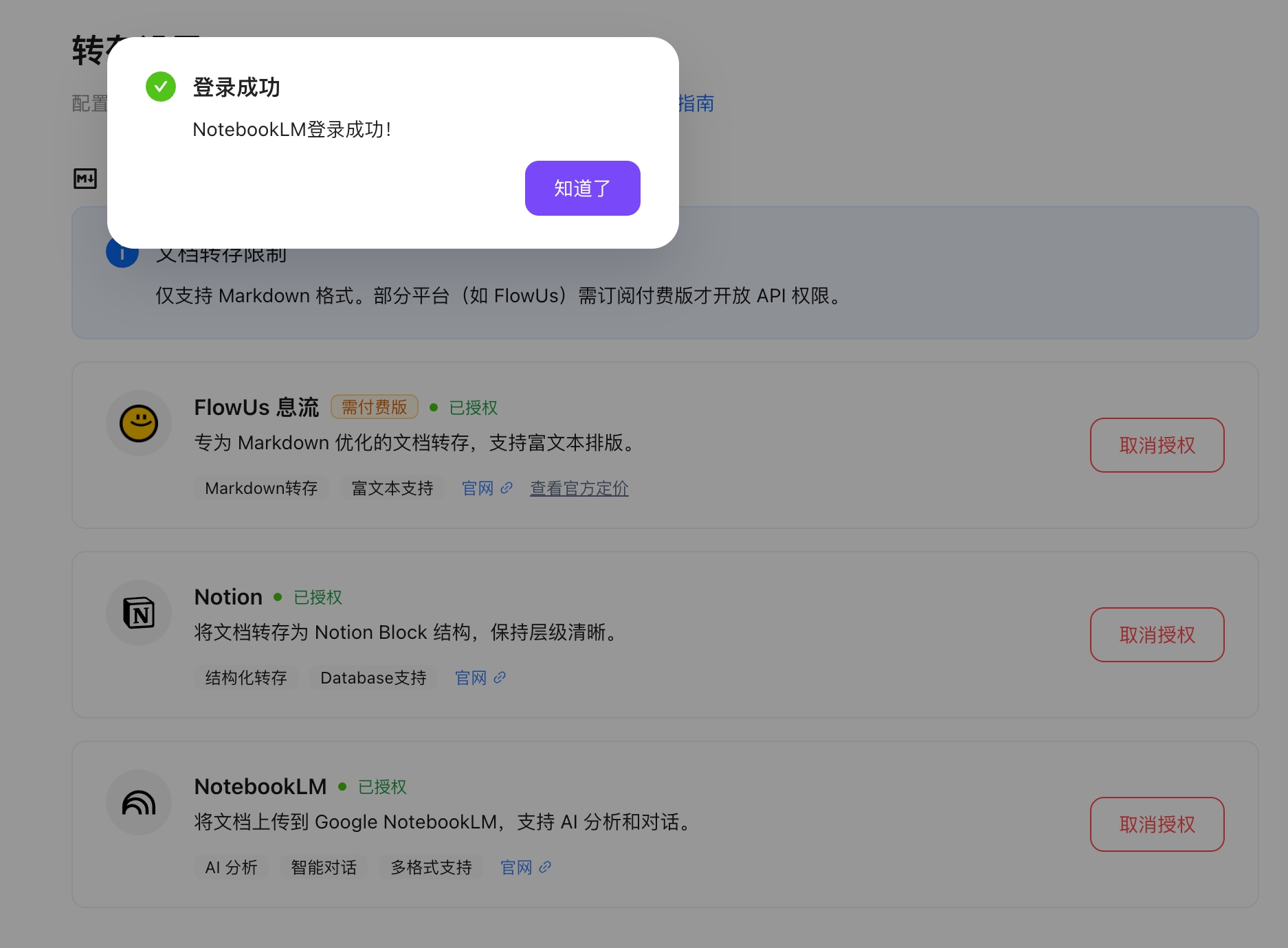Viewport: 1288px width, 948px height.
Task: Open the 指南 guide link
Action: [x=695, y=103]
